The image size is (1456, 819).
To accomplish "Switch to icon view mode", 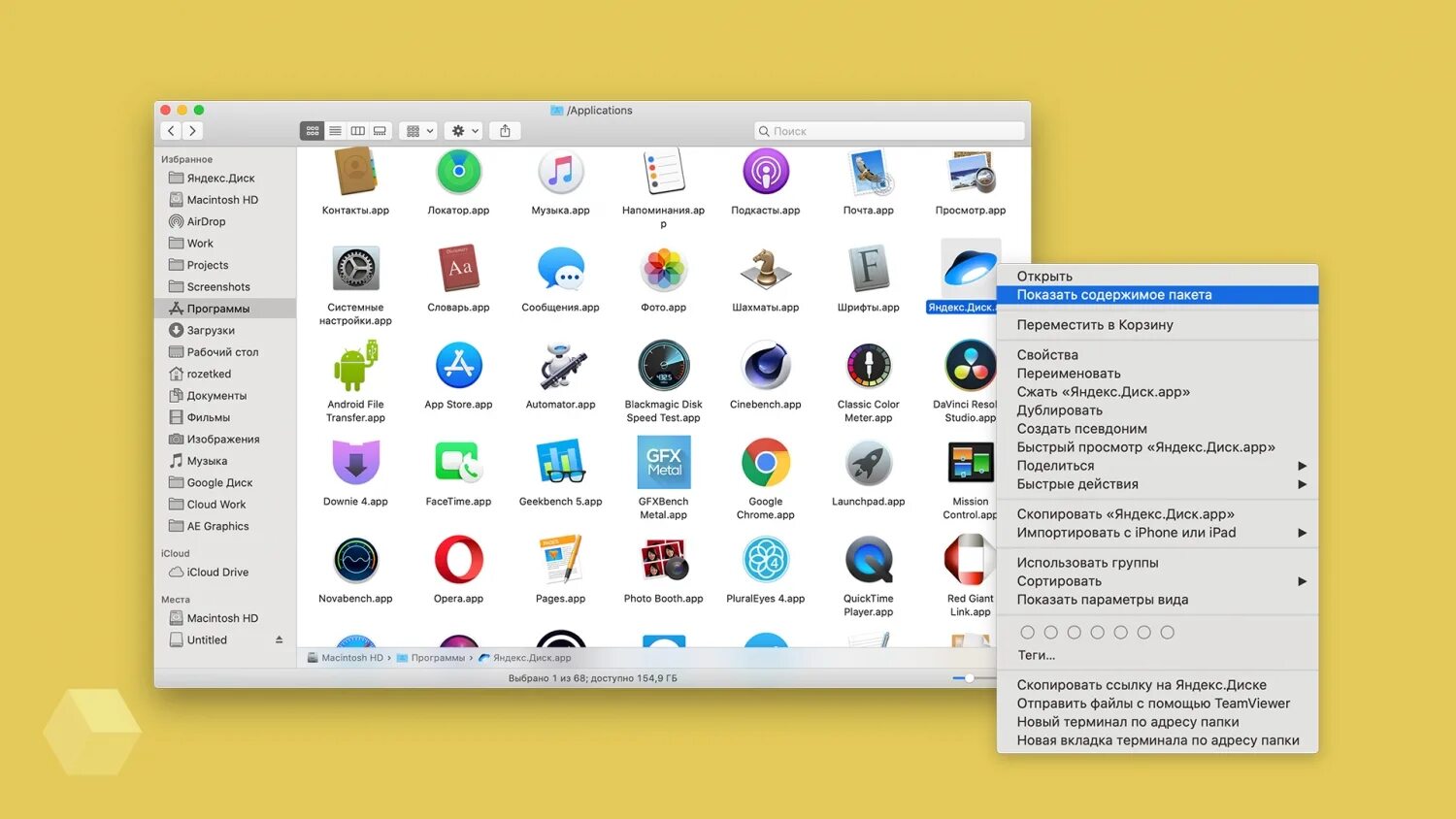I will (x=313, y=131).
